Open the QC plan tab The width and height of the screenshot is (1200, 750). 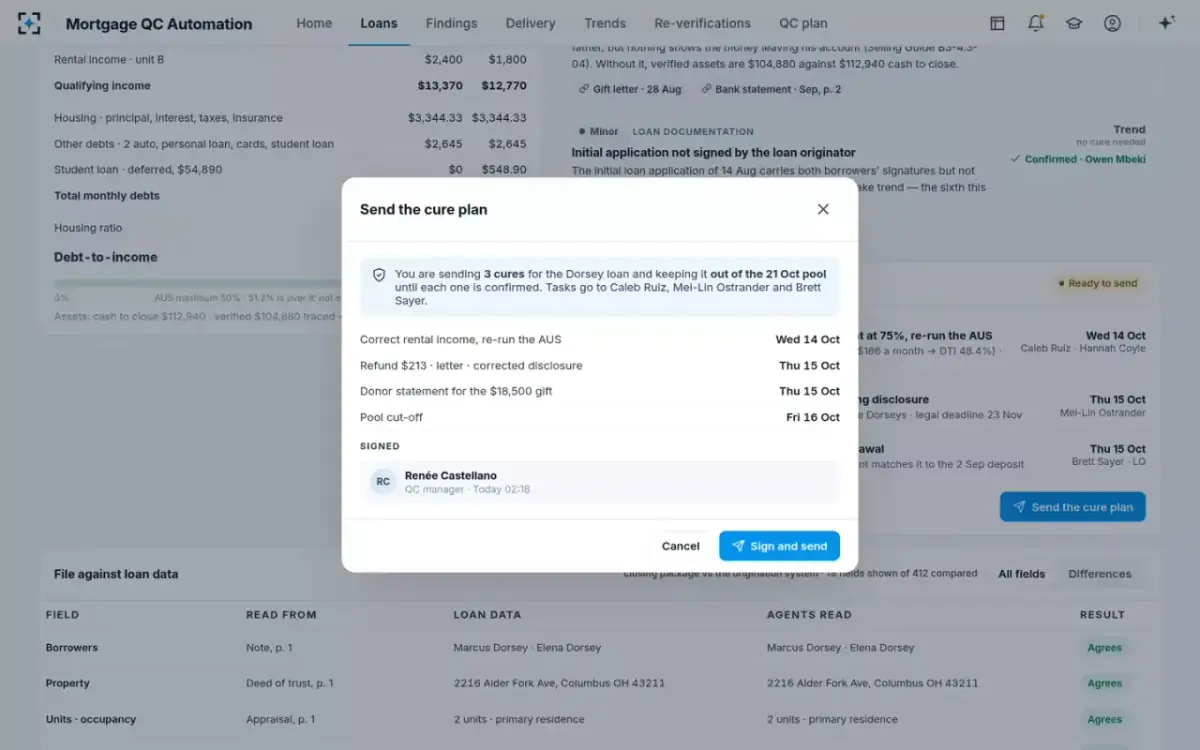tap(803, 23)
